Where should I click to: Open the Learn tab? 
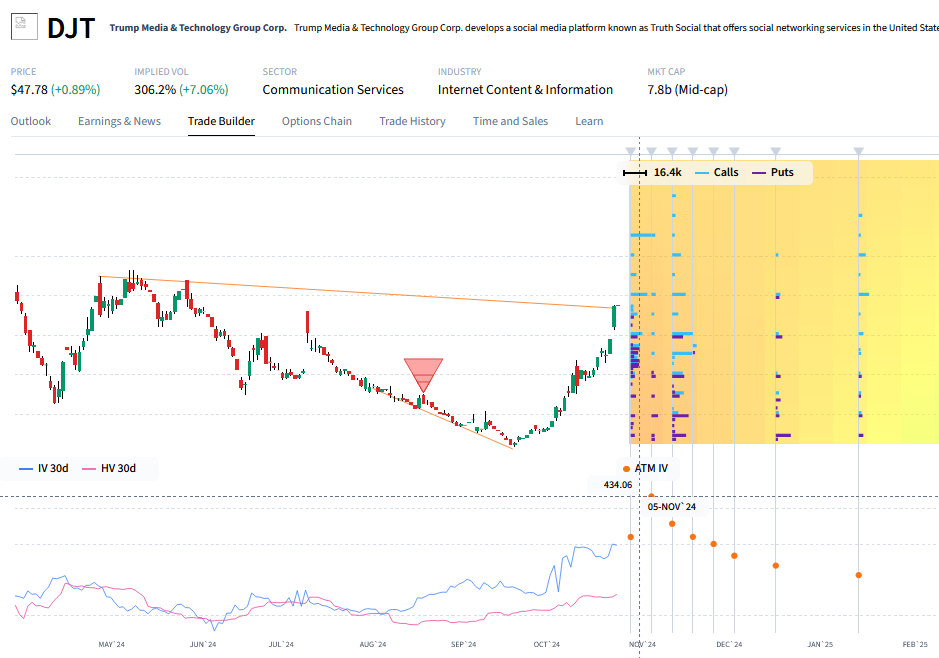point(589,121)
